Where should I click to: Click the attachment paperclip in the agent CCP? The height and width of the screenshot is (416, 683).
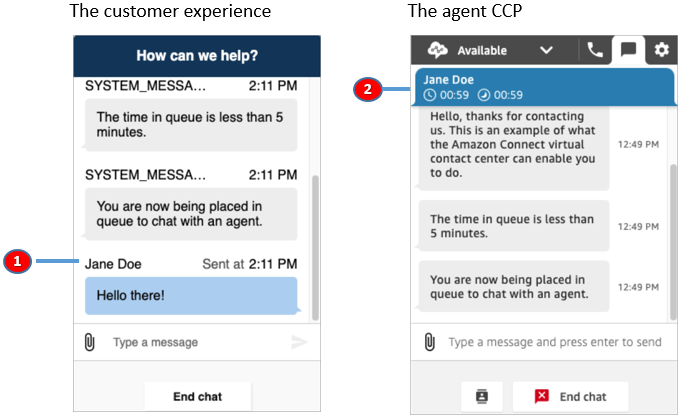click(x=430, y=342)
